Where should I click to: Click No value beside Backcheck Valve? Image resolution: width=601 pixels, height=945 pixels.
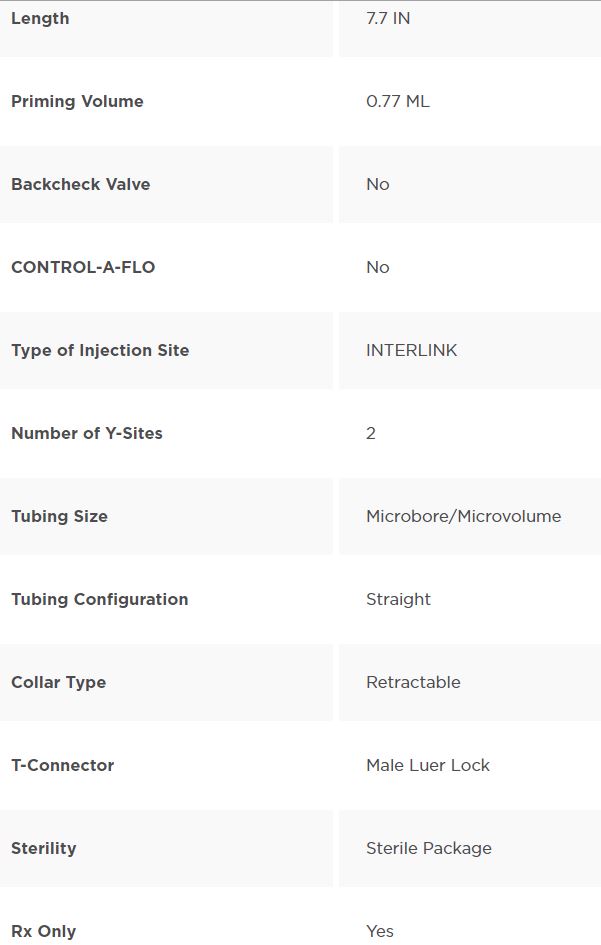click(x=378, y=184)
